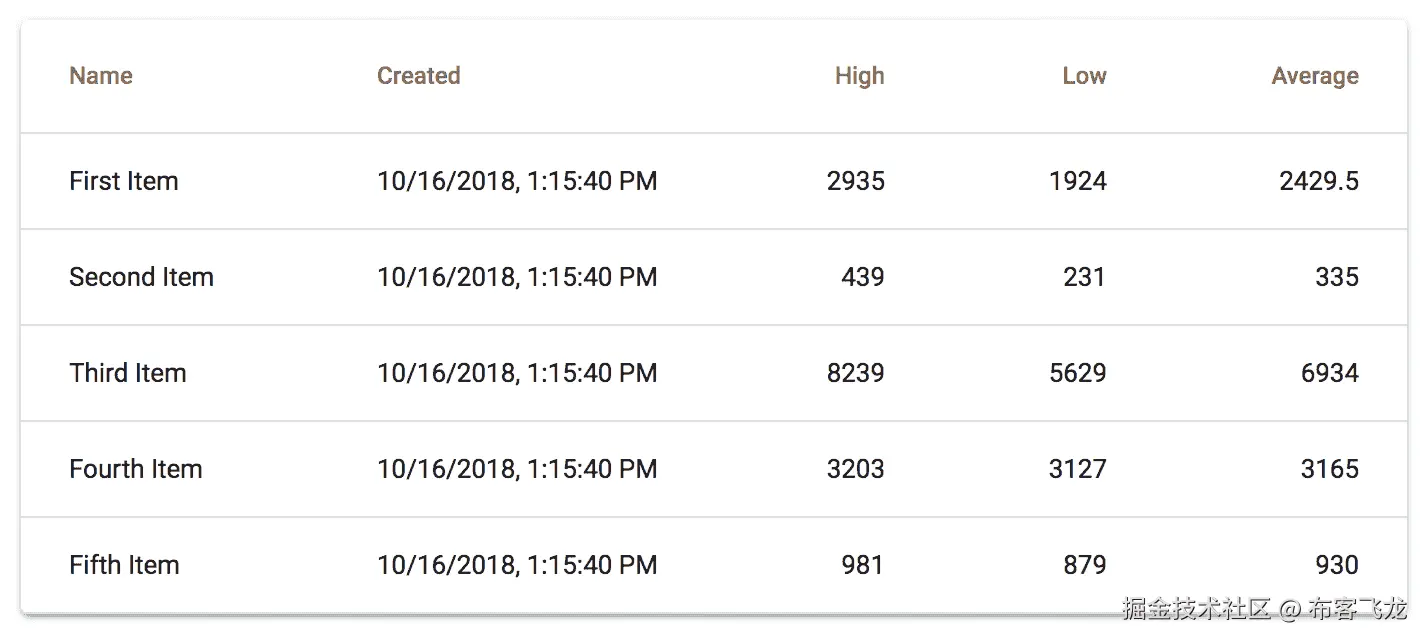
Task: Click the Low value 3127
Action: pos(1077,469)
